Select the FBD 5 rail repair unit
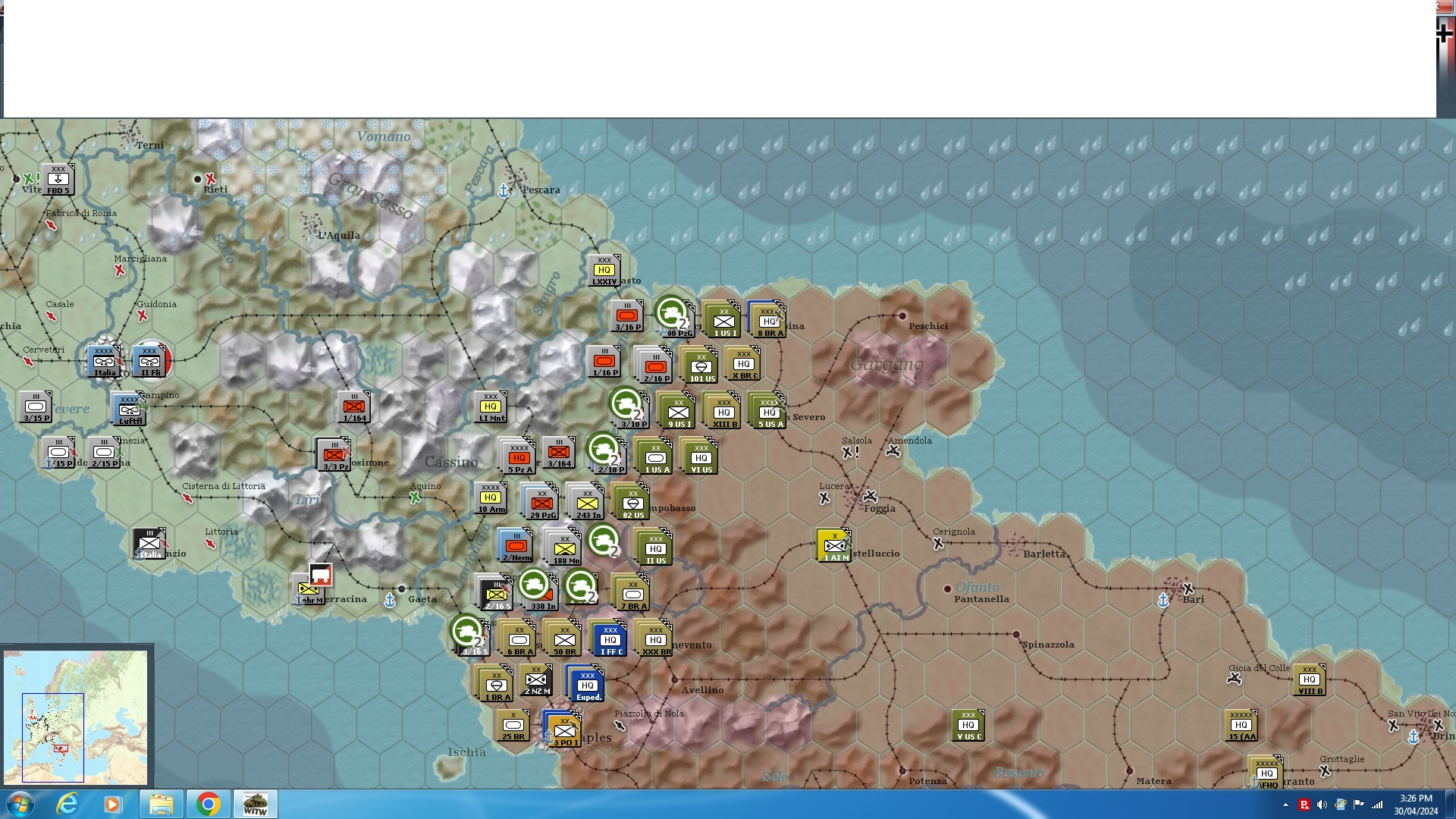Image resolution: width=1456 pixels, height=819 pixels. (58, 180)
